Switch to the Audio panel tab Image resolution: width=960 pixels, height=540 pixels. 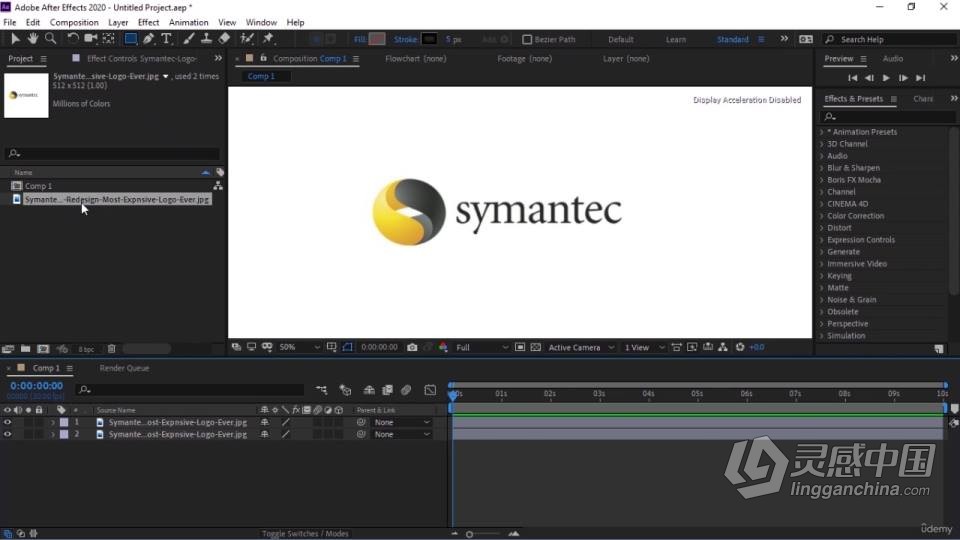click(893, 59)
